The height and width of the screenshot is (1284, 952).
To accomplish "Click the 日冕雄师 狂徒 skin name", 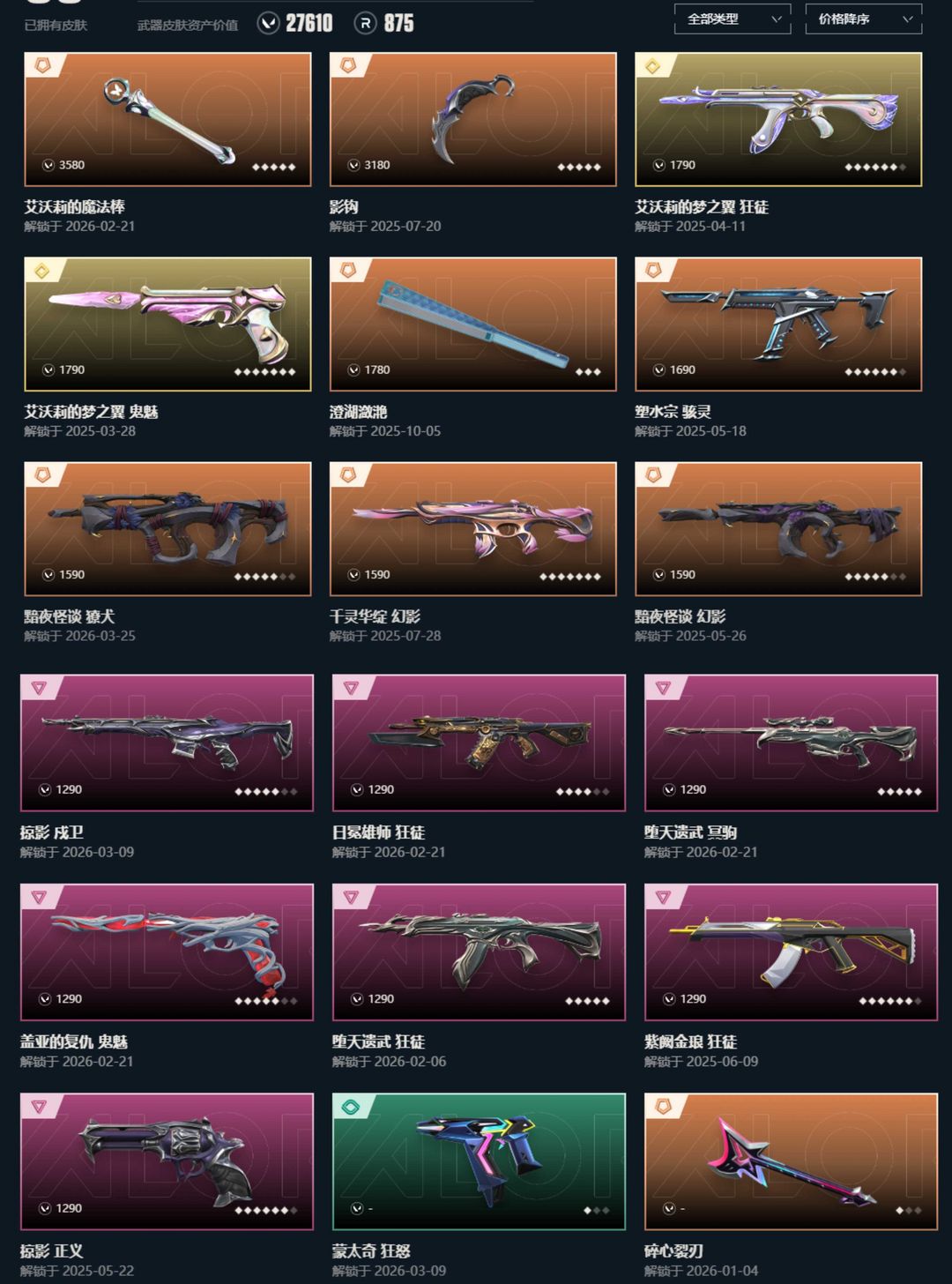I will (x=378, y=832).
